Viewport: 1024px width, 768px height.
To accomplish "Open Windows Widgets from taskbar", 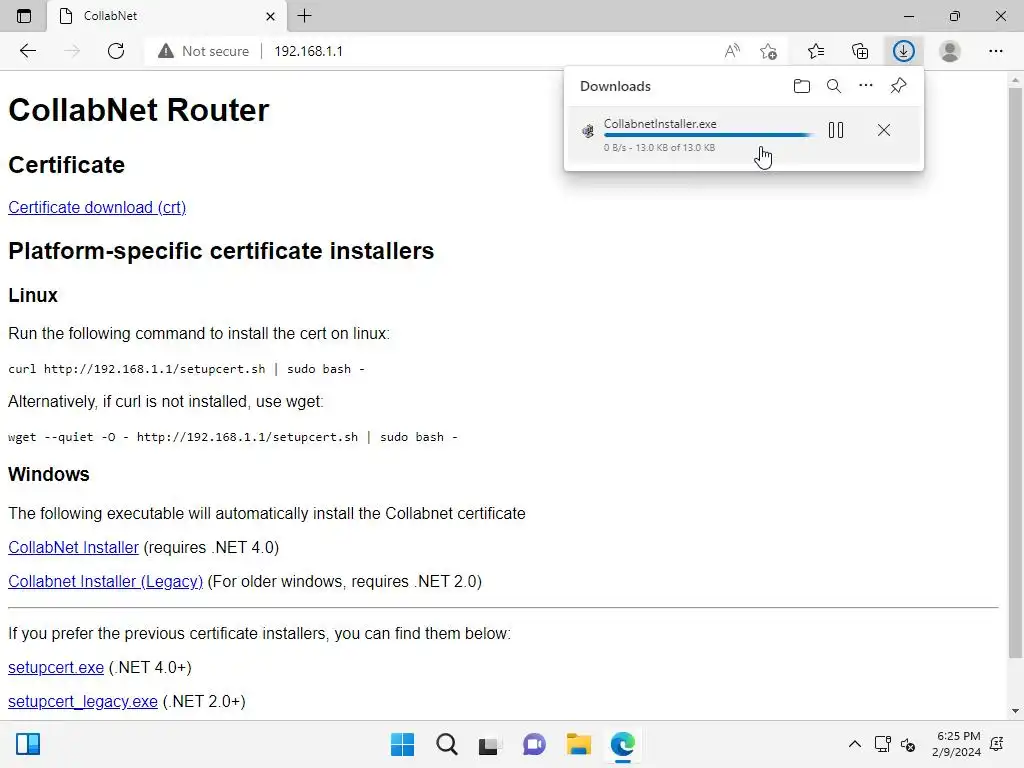I will tap(28, 744).
